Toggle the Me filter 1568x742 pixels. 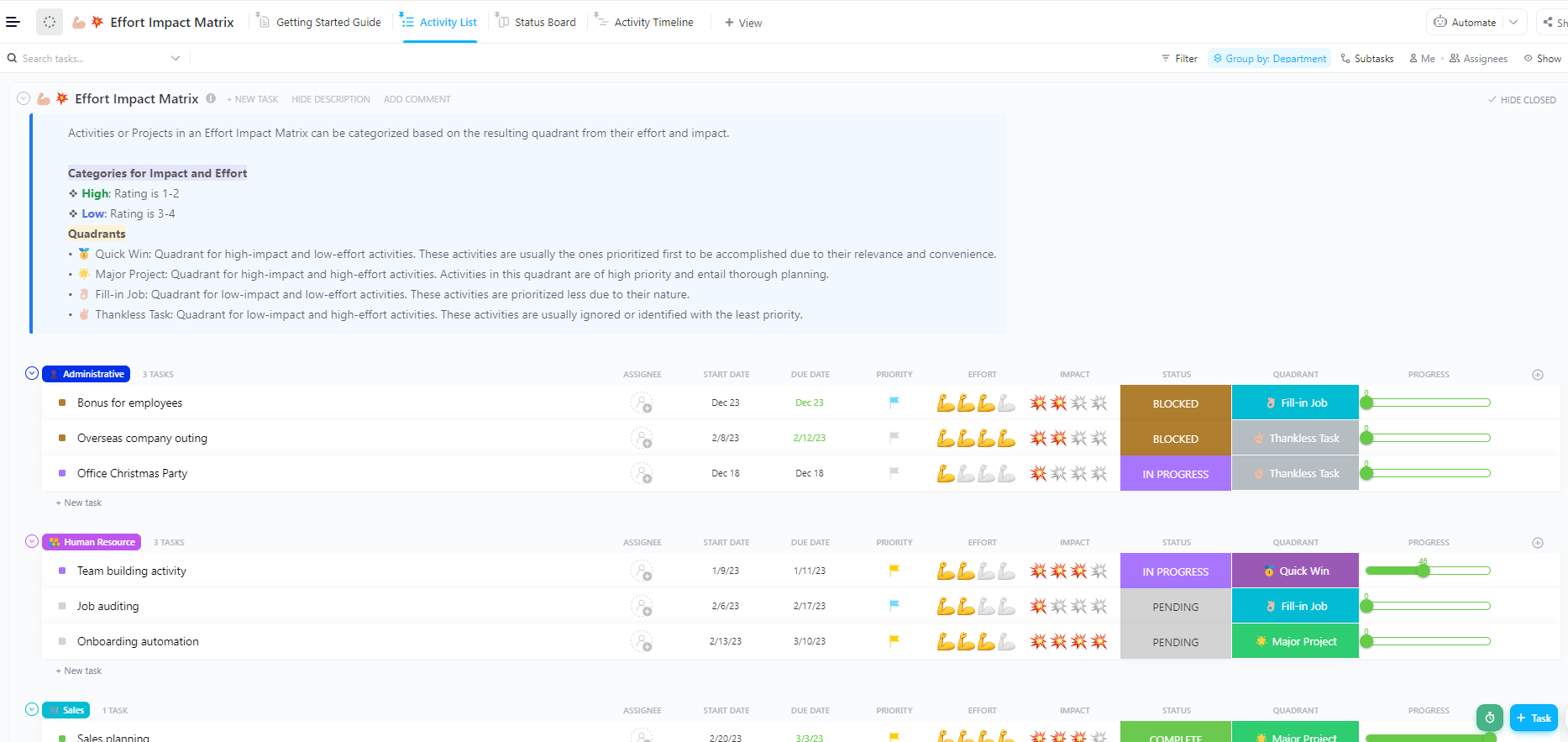(1422, 59)
